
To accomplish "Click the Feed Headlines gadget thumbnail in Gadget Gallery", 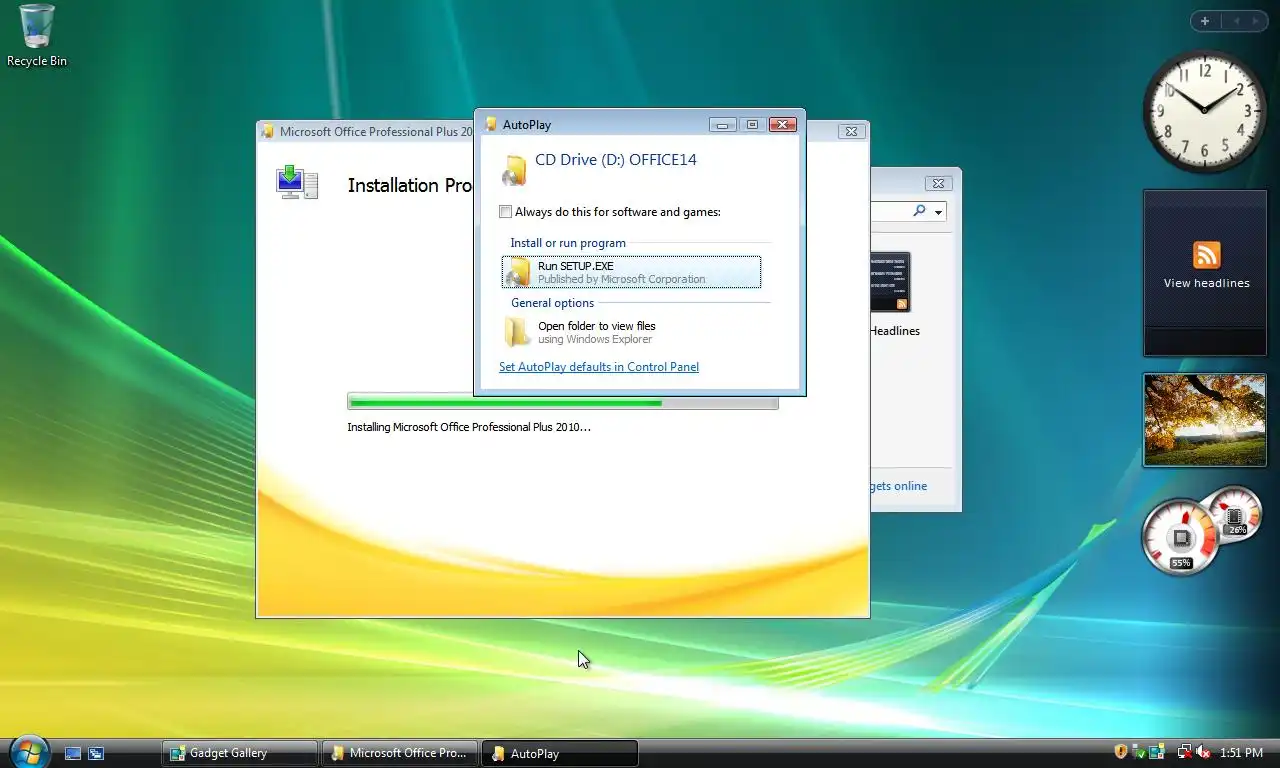I will [890, 282].
